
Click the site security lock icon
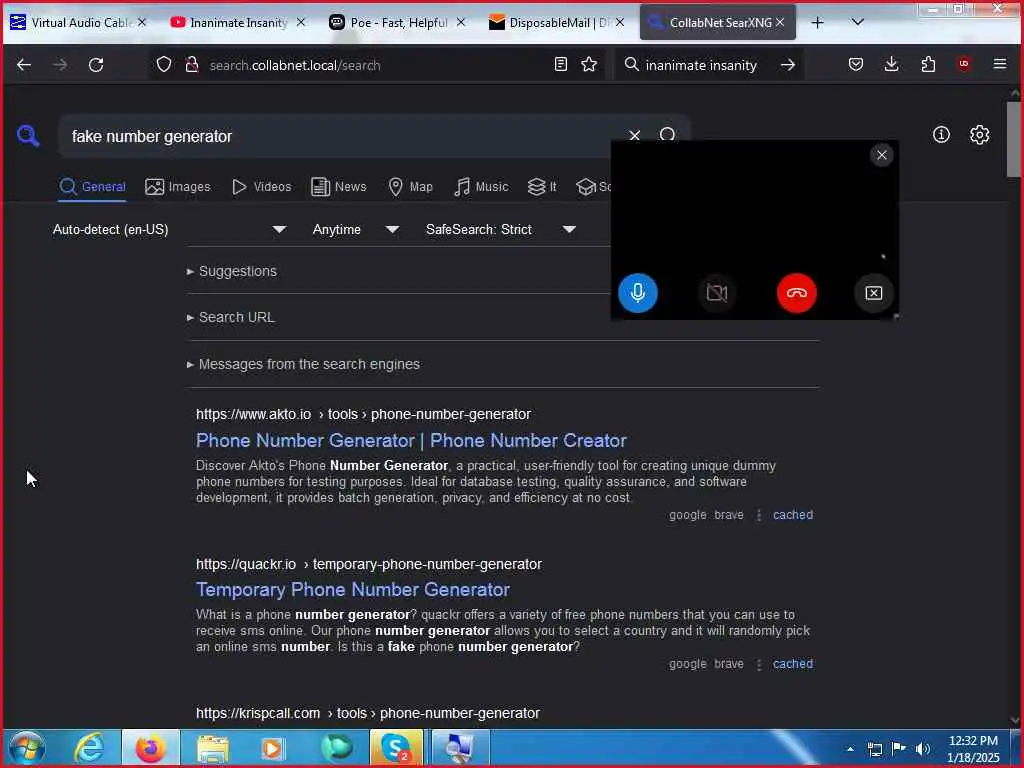[x=191, y=65]
